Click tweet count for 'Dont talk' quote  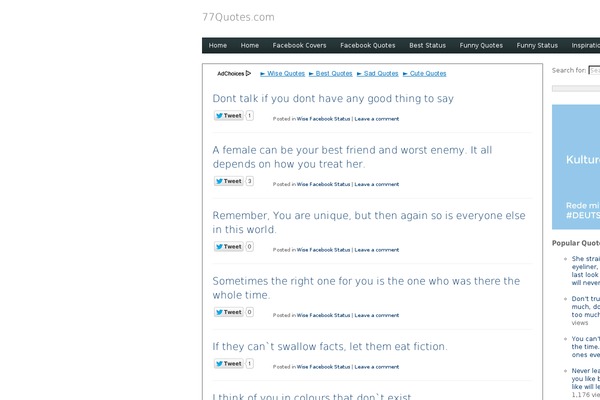coord(249,116)
